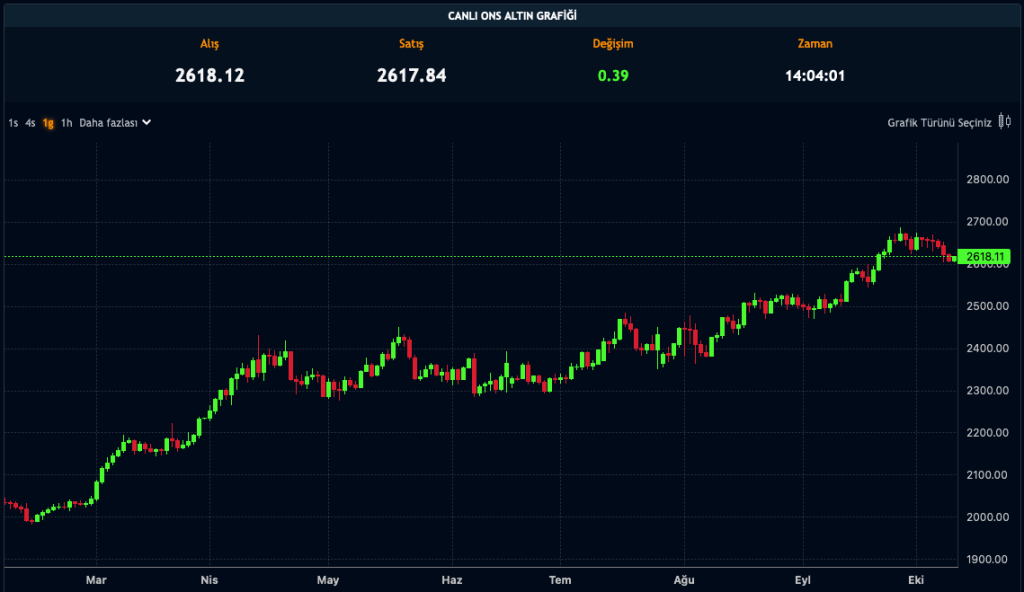
Task: Select the 1h weekly timeframe
Action: (67, 123)
